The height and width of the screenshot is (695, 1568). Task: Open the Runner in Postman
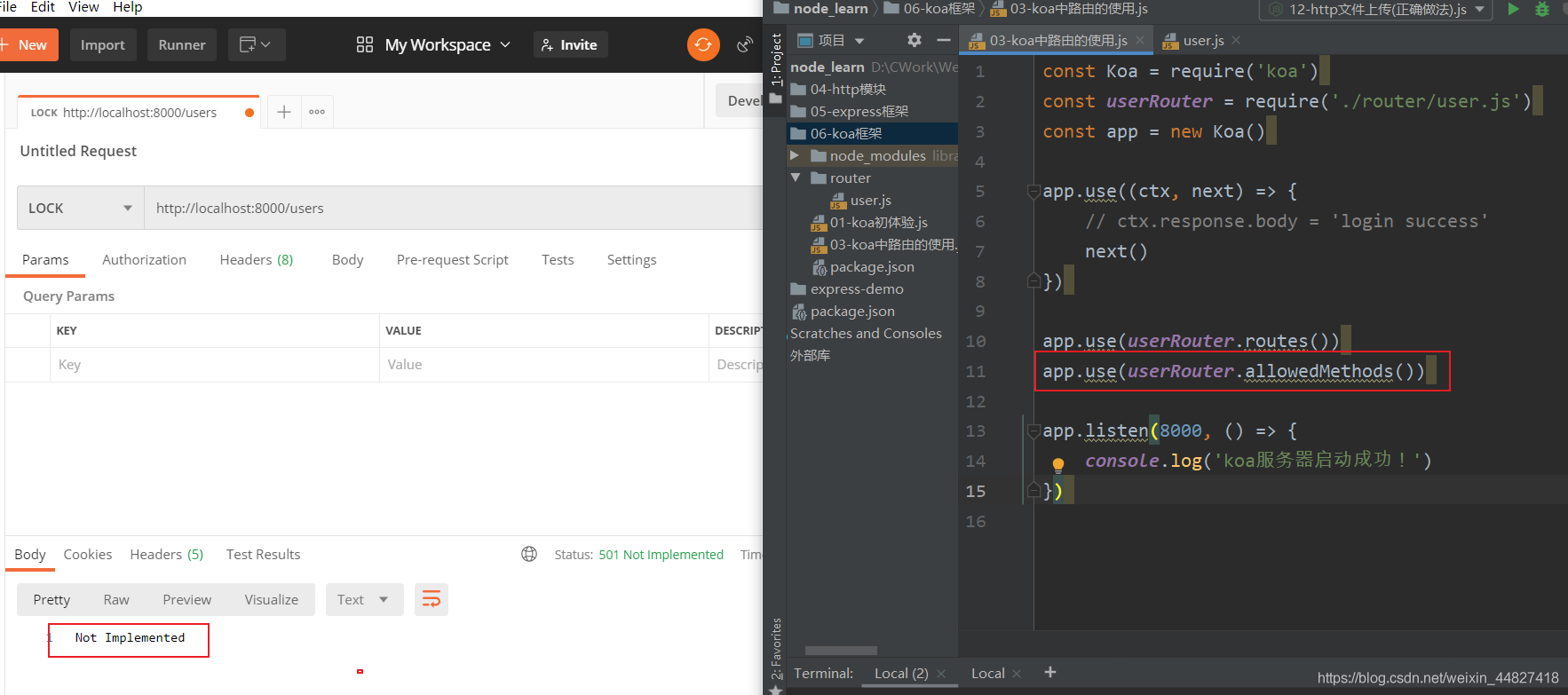click(182, 44)
